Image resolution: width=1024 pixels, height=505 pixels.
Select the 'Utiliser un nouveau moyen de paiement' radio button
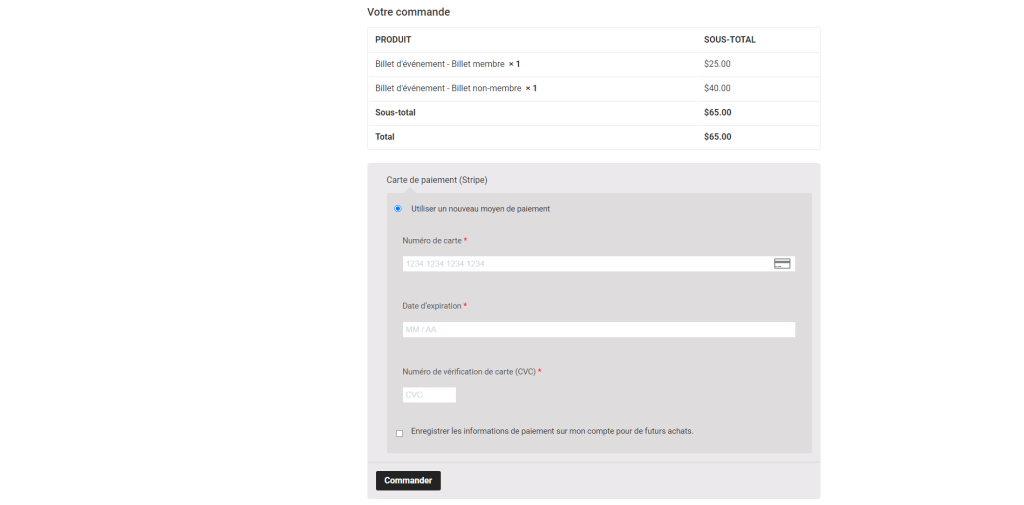click(398, 209)
